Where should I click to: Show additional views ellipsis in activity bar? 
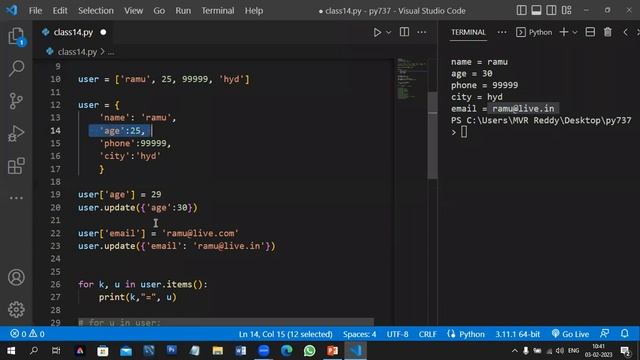coord(16,198)
